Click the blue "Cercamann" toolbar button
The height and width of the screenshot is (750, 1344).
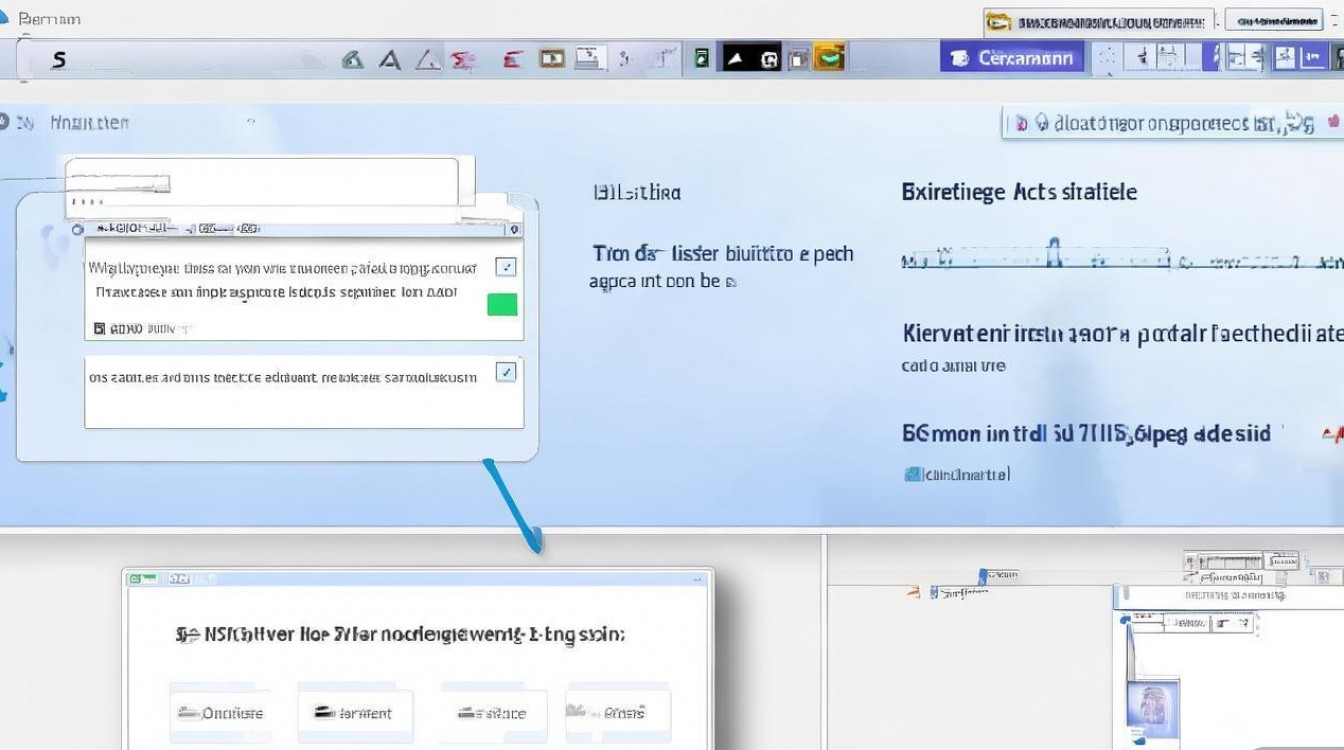1012,58
